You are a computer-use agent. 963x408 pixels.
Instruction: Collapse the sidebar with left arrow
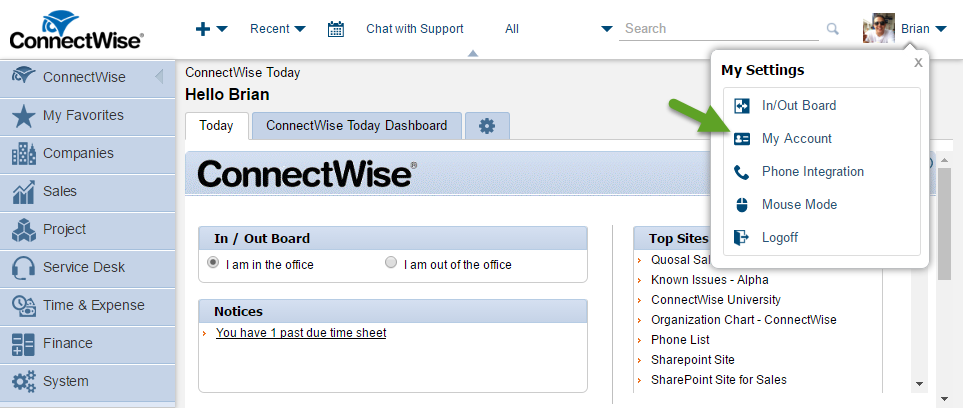(x=159, y=77)
